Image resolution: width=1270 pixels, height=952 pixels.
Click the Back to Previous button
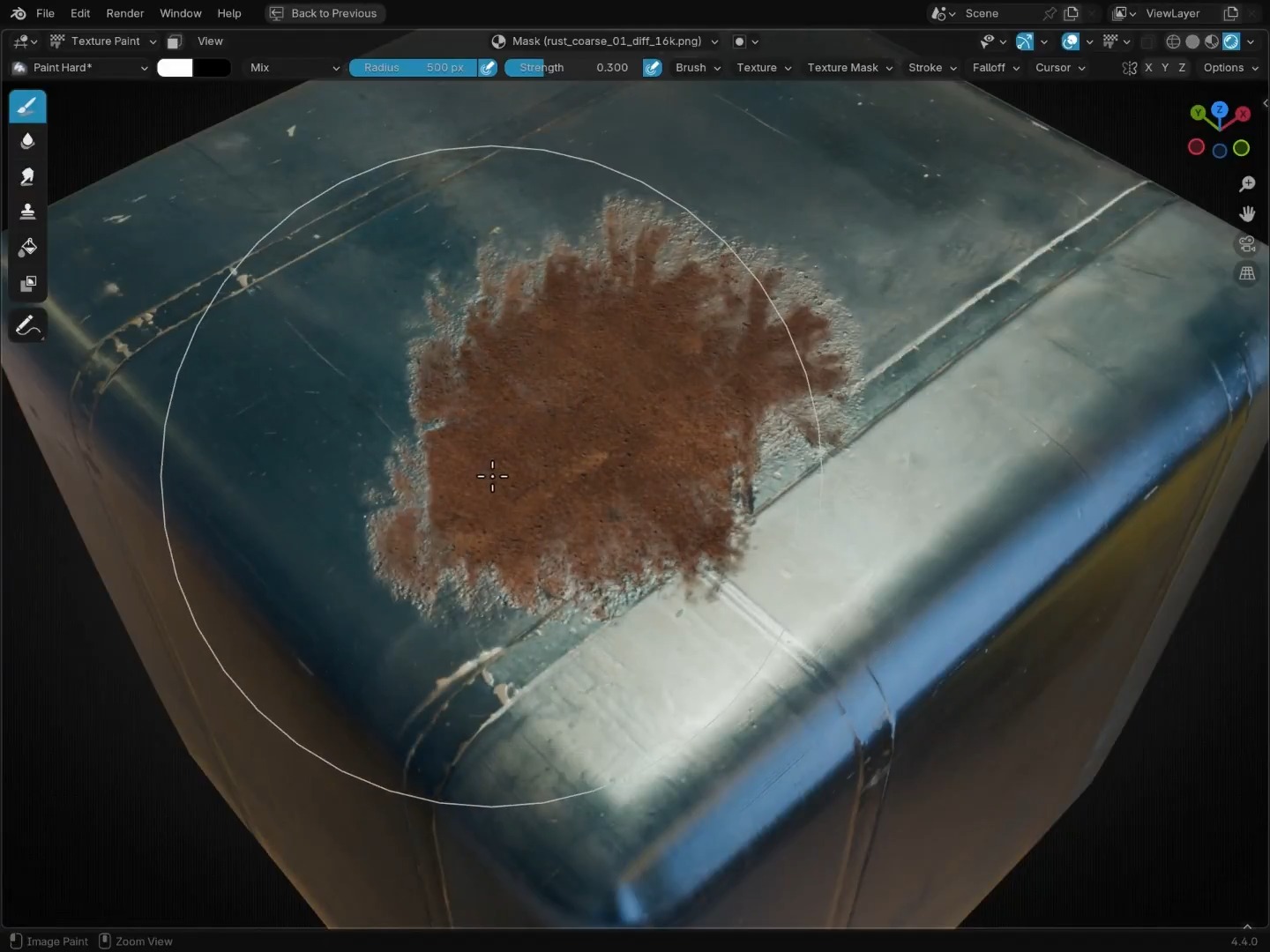coord(325,13)
